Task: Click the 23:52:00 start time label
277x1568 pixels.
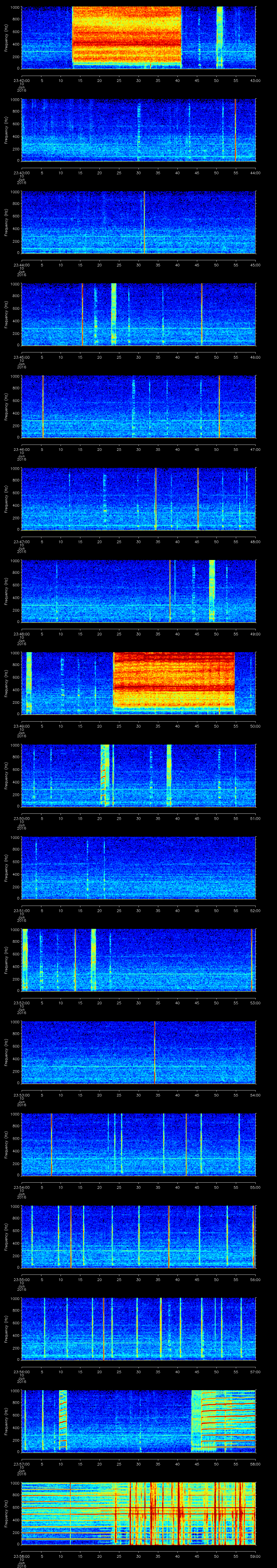Action: click(22, 1003)
